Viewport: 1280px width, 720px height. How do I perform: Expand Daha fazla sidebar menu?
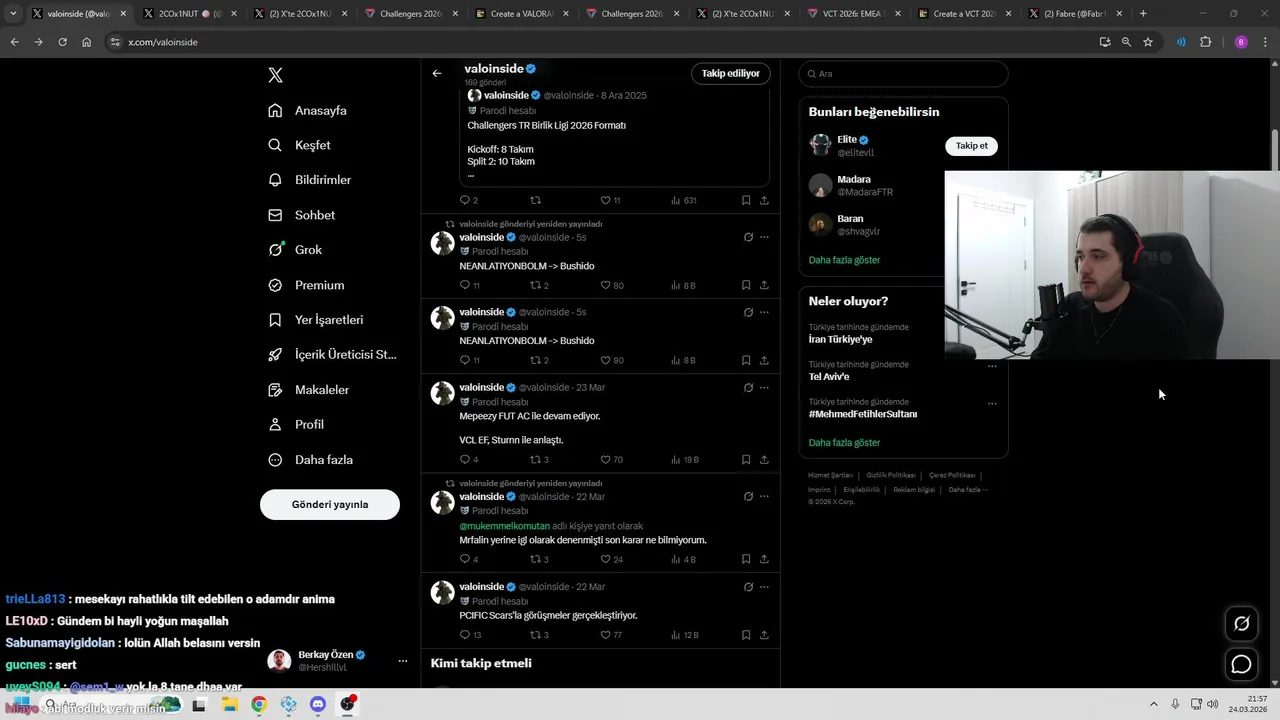(310, 460)
